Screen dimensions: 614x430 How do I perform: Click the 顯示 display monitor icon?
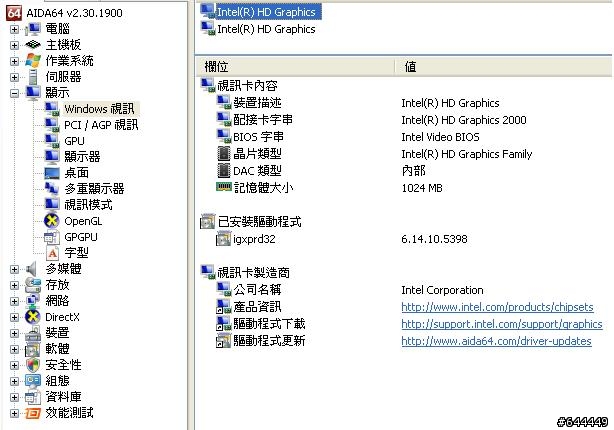pyautogui.click(x=33, y=93)
